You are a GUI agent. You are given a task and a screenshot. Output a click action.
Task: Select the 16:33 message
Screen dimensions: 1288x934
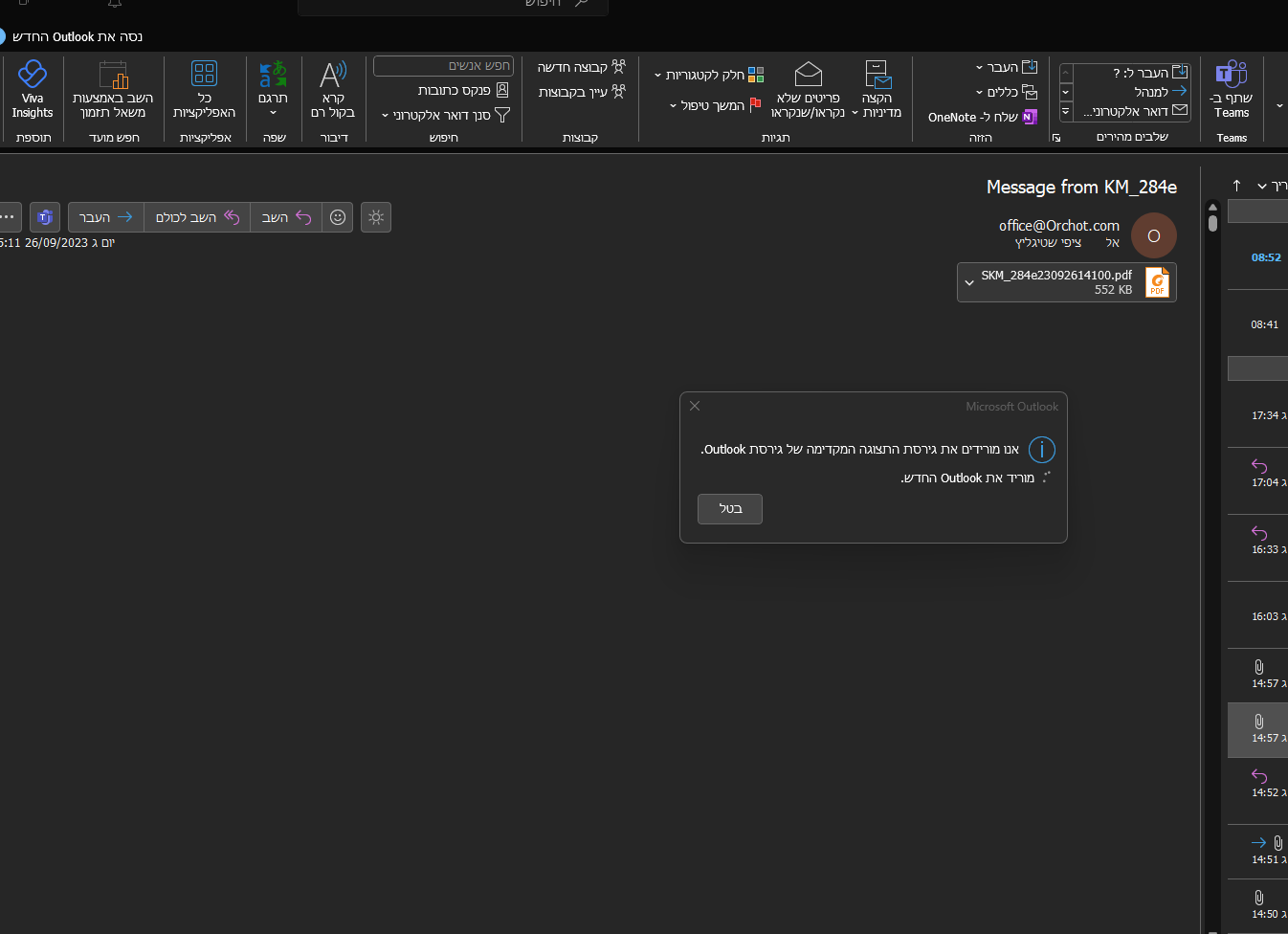pyautogui.click(x=1257, y=548)
